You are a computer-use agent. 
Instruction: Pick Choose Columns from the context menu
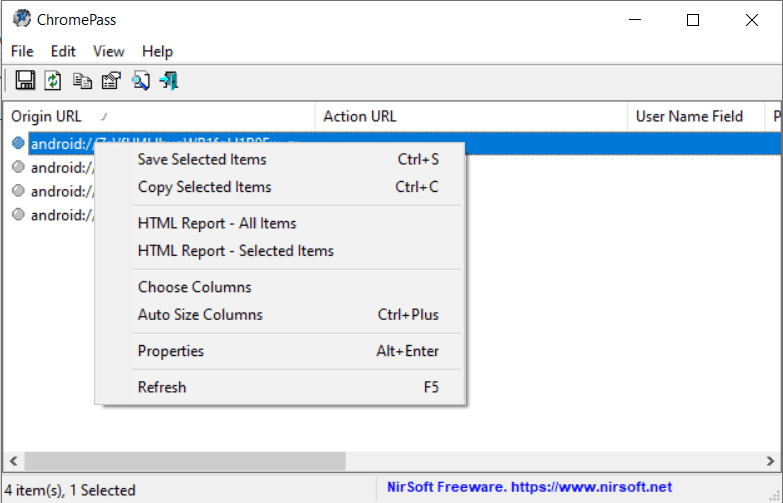[x=195, y=287]
